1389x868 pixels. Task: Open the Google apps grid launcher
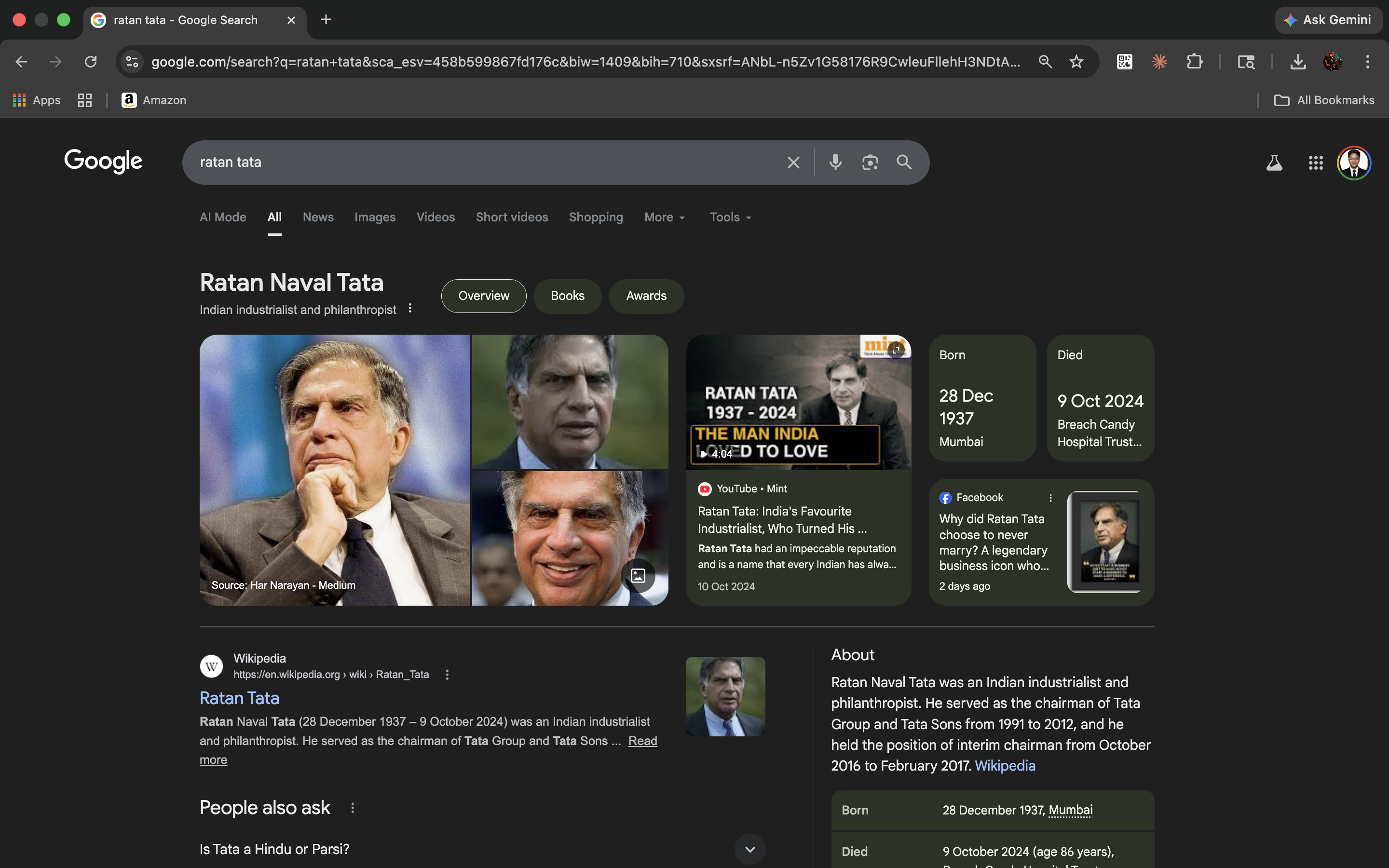click(1316, 163)
